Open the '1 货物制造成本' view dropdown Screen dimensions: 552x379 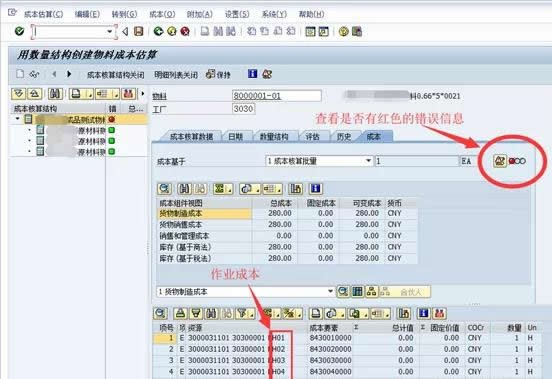click(330, 291)
